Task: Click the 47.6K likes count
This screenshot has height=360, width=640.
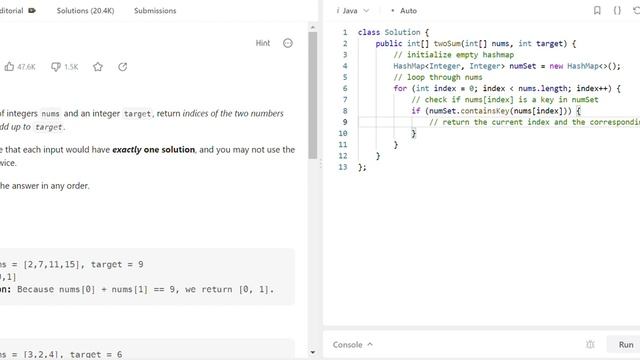Action: [26, 67]
